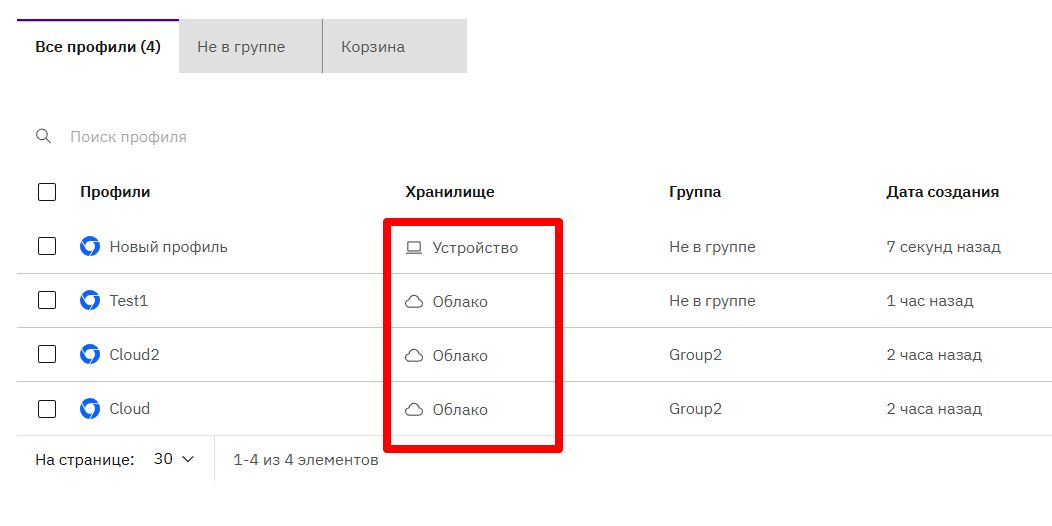Click Не в группе cell for Новый профиль
This screenshot has width=1052, height=526.
point(712,247)
